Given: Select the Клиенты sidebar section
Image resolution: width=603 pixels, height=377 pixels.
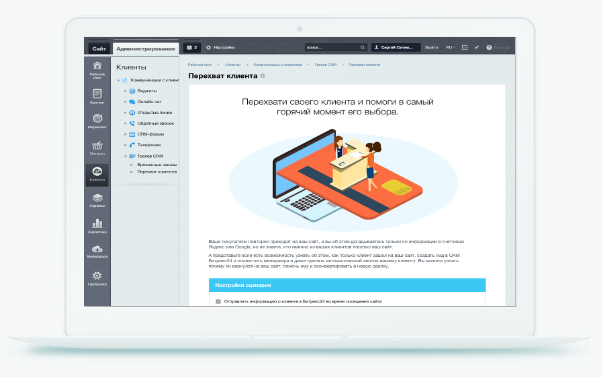Looking at the screenshot, I should (x=97, y=174).
